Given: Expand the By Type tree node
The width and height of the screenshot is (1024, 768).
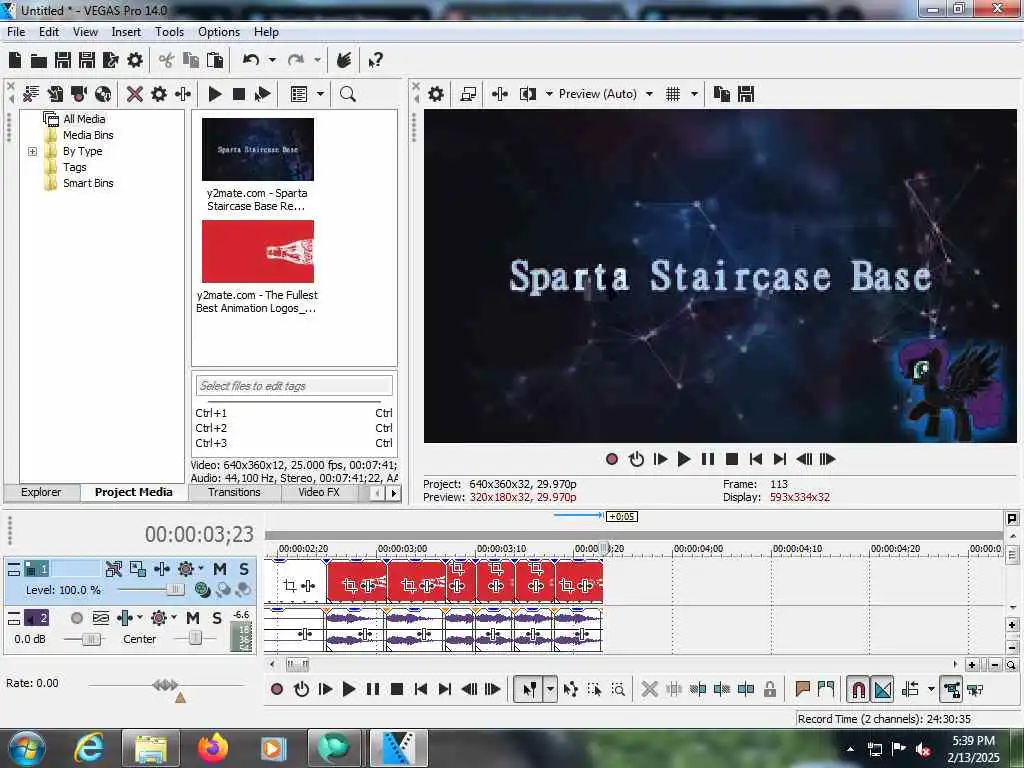Looking at the screenshot, I should 33,152.
